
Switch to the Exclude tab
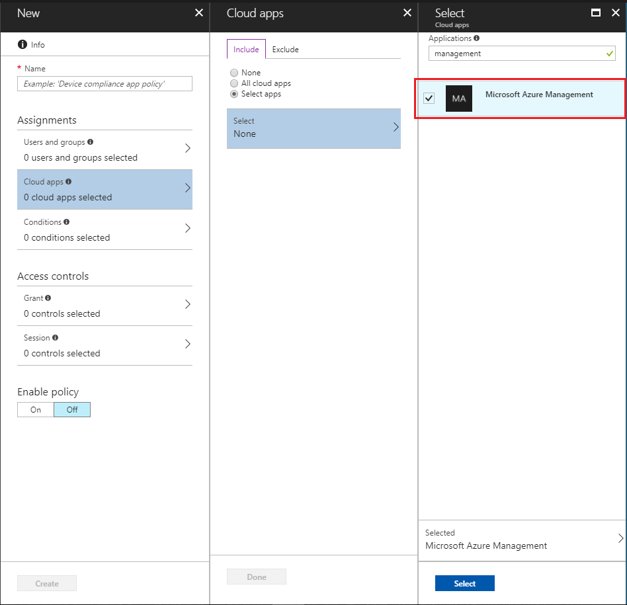click(285, 49)
